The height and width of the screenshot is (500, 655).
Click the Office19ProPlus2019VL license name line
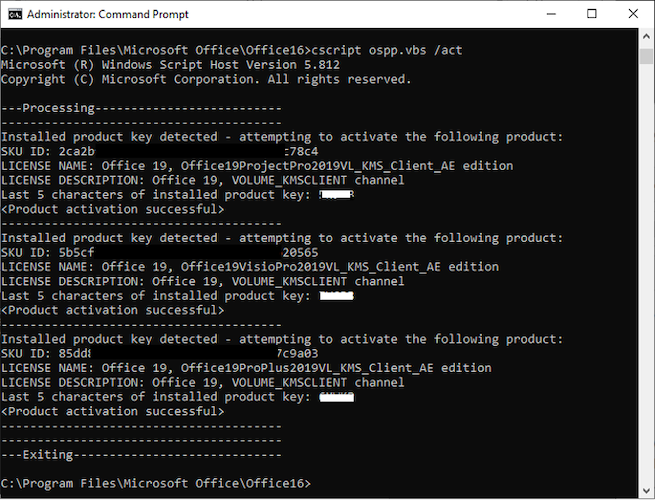253,368
